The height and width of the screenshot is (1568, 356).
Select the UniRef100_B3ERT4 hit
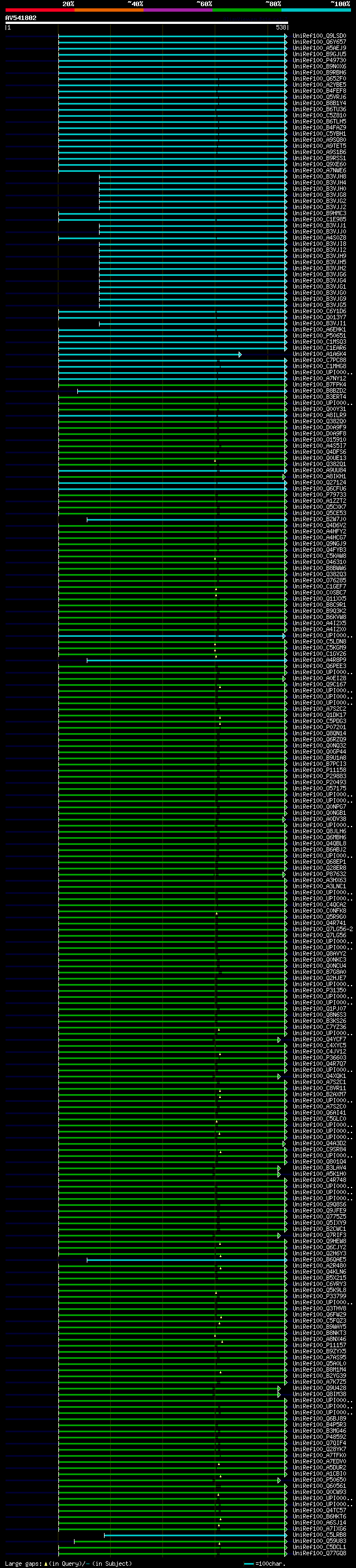pyautogui.click(x=319, y=397)
